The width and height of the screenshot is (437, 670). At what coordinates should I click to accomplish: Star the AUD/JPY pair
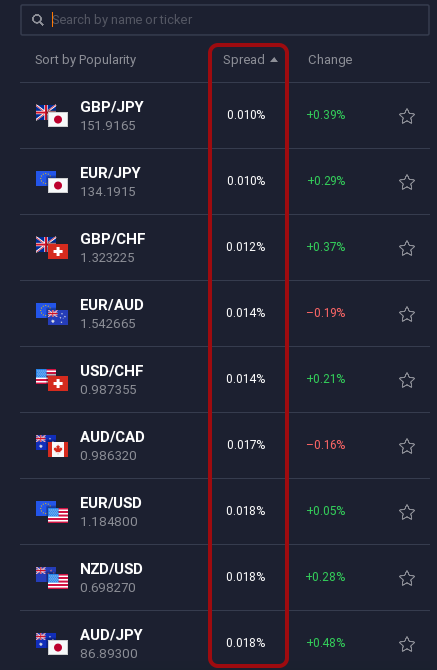407,644
